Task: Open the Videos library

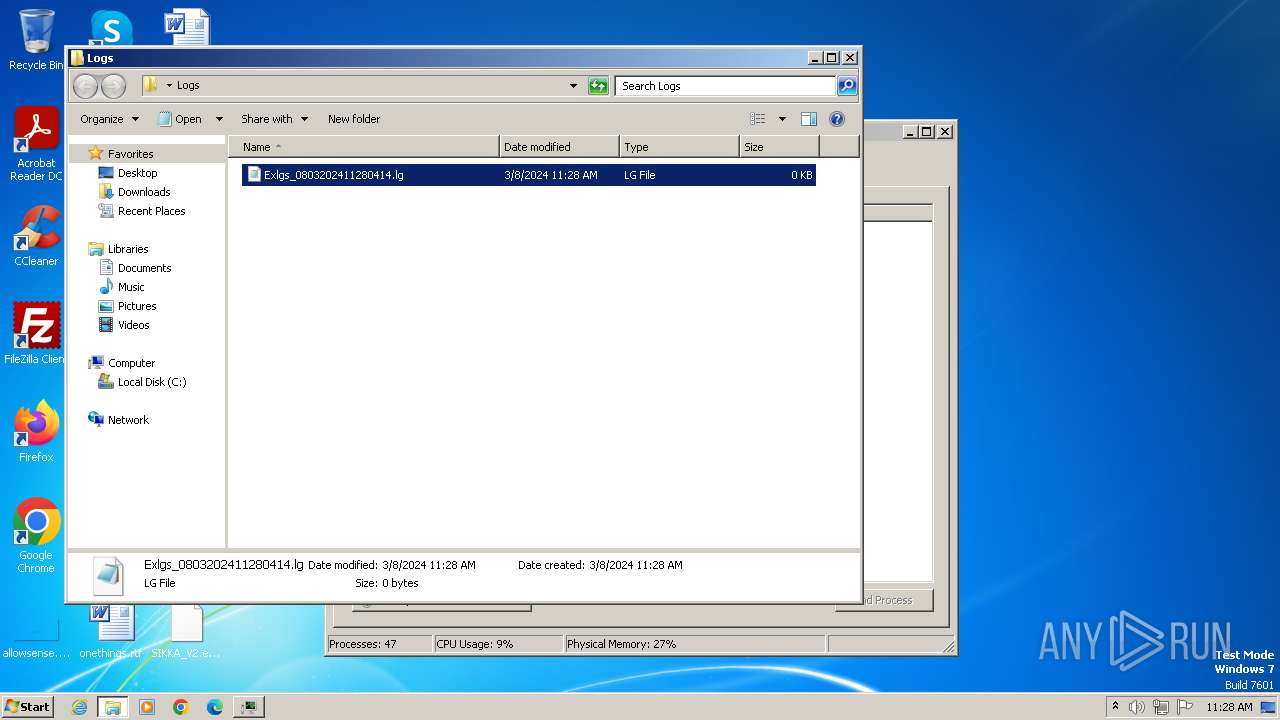Action: tap(133, 325)
